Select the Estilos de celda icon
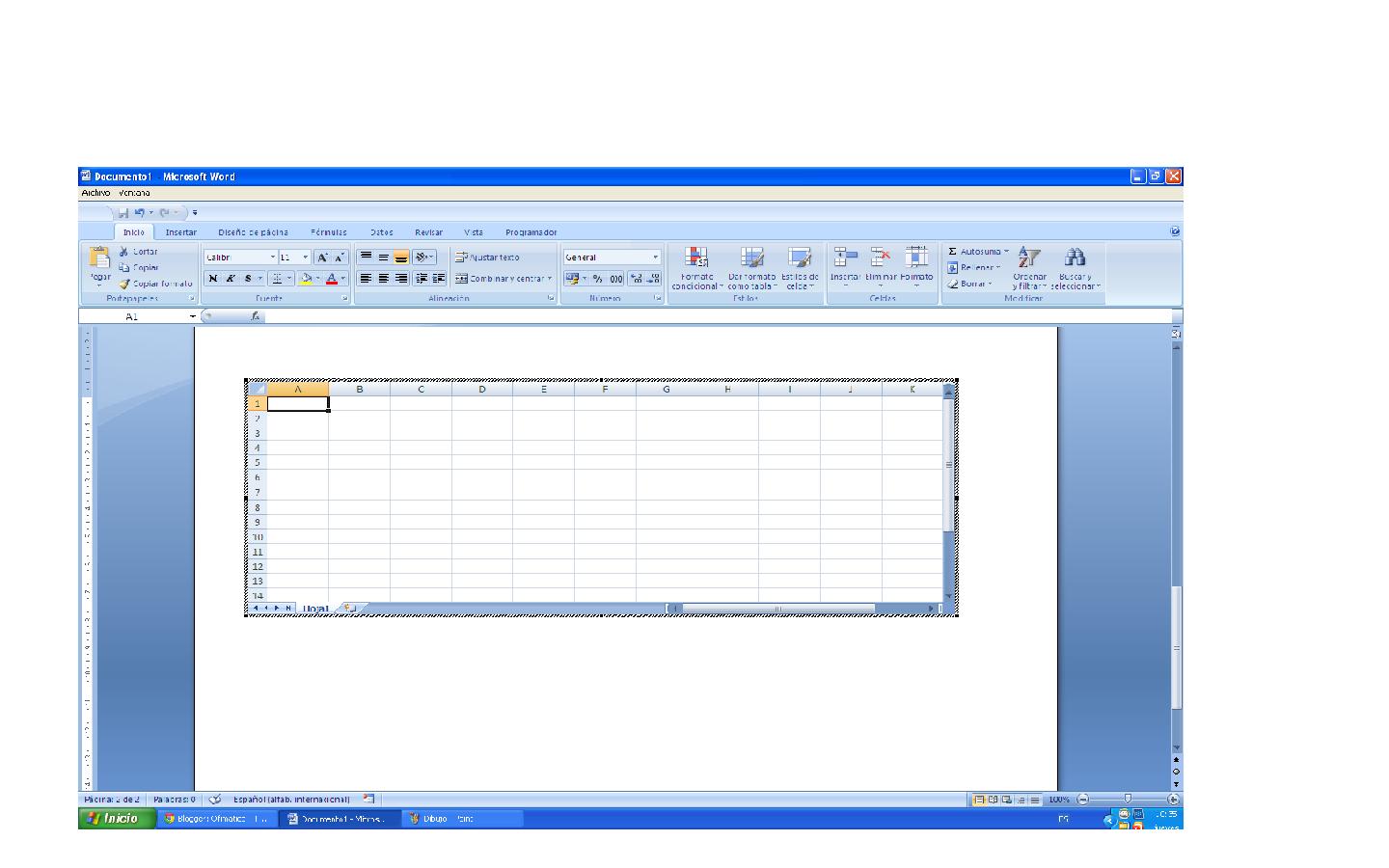 coord(801,258)
